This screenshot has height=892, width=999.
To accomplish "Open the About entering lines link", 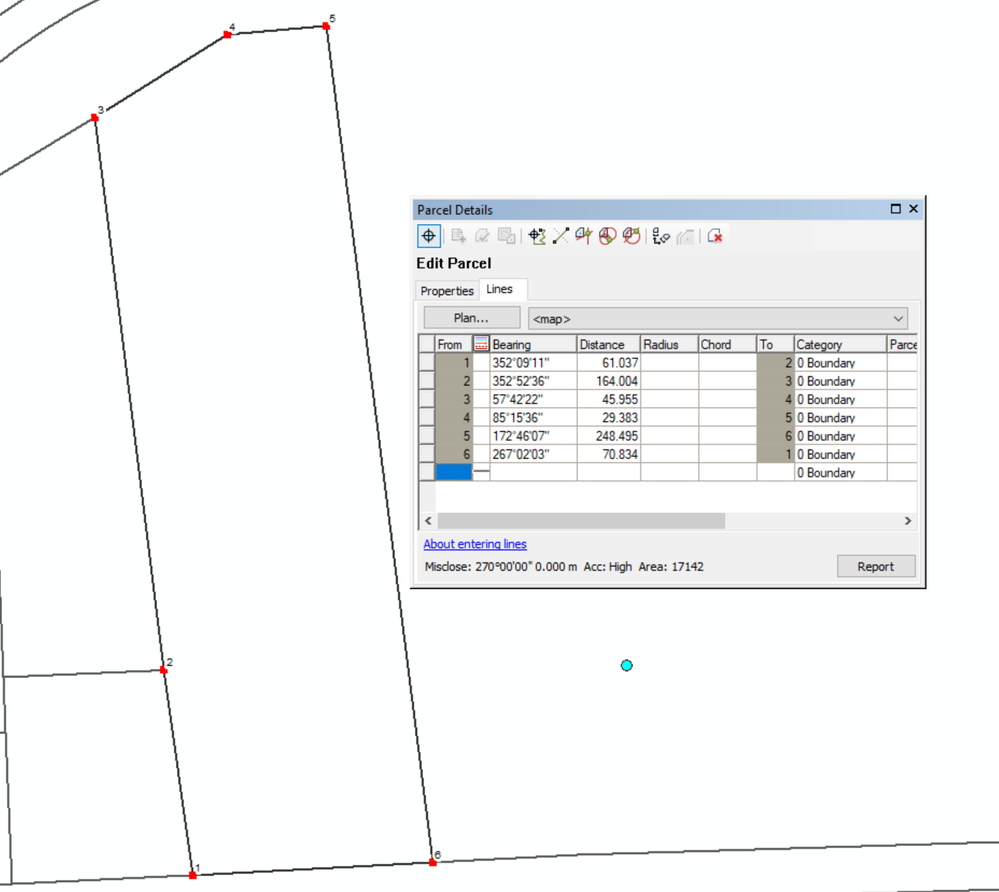I will (475, 544).
